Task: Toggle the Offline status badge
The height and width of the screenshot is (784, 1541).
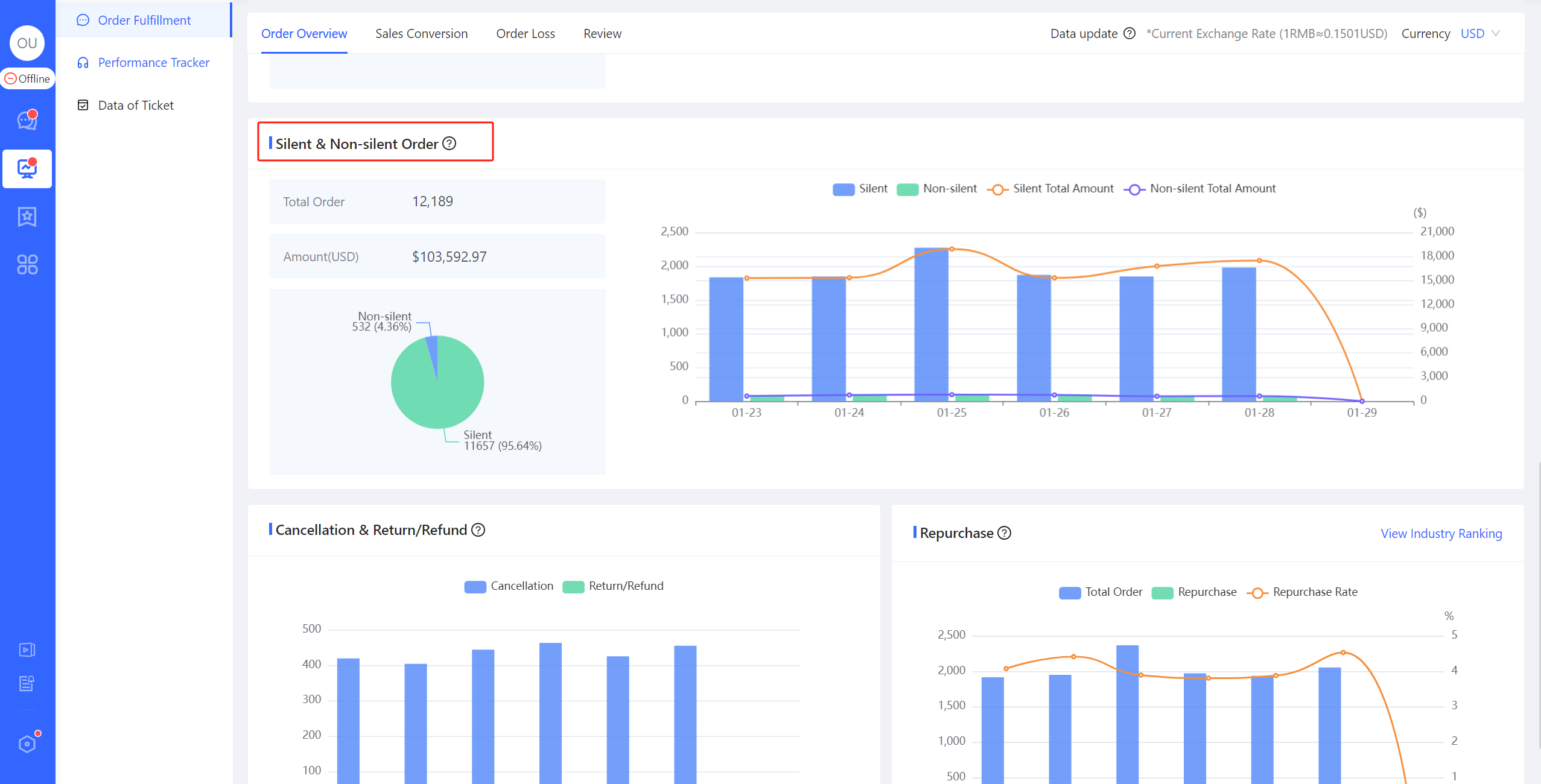Action: [x=28, y=78]
